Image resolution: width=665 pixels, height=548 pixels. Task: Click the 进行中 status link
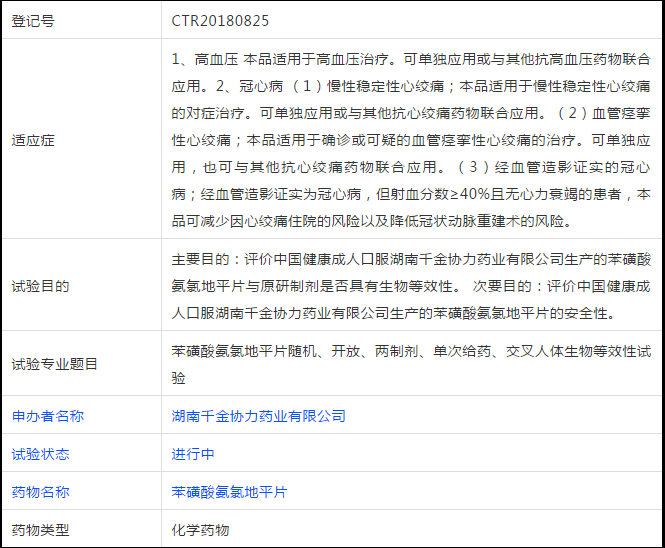(193, 454)
